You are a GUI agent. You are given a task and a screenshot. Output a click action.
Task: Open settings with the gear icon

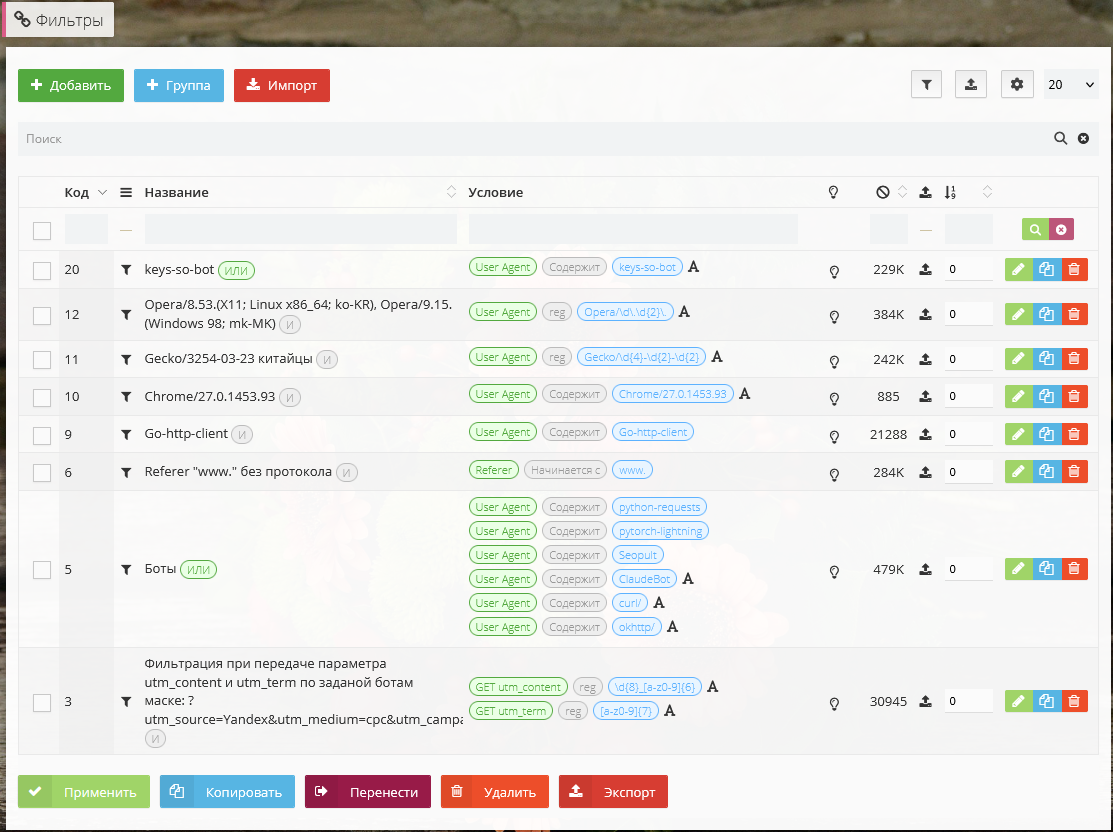pos(1017,85)
